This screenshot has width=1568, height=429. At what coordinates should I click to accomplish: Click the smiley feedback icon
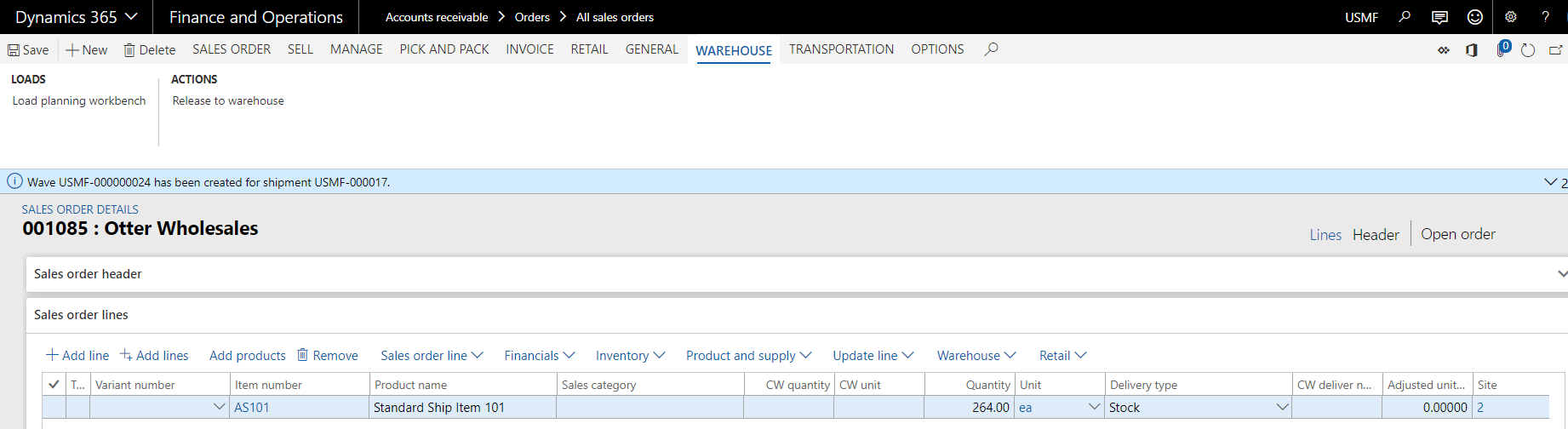tap(1475, 17)
